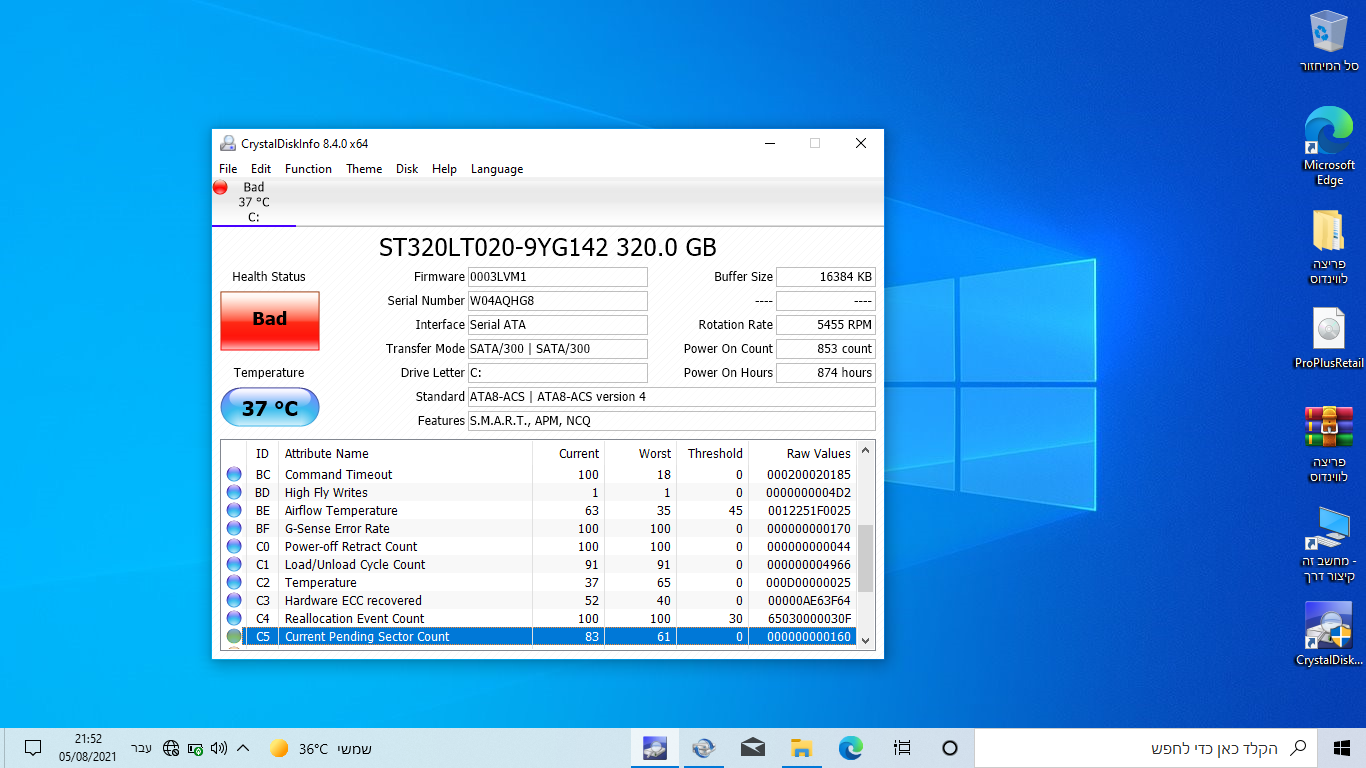Click status orb of Power-off Retract Count row
This screenshot has width=1366, height=768.
pyautogui.click(x=234, y=546)
